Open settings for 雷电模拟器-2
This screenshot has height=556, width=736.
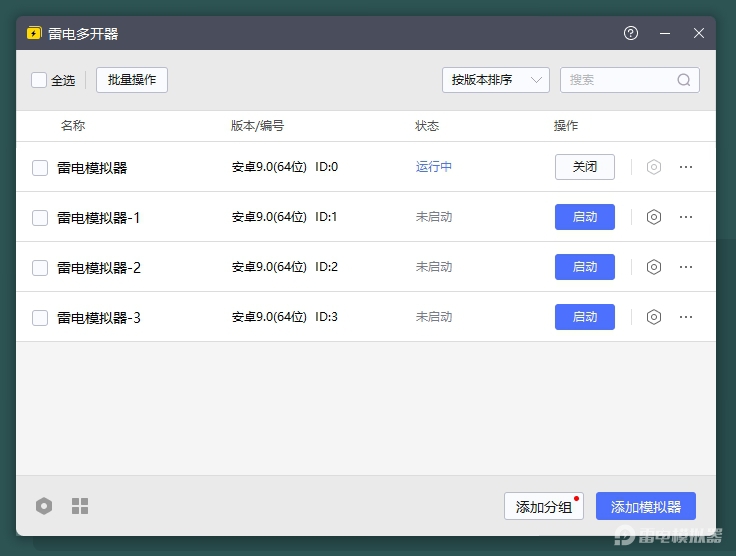pyautogui.click(x=654, y=267)
